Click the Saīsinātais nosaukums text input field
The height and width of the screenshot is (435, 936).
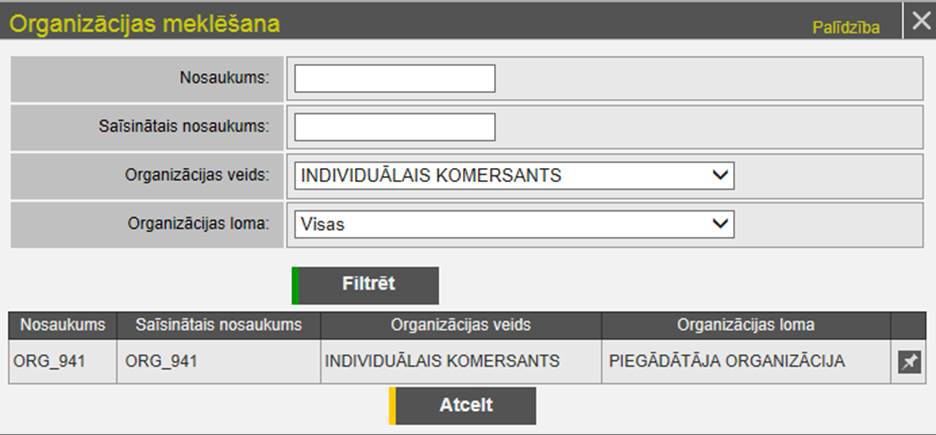(395, 127)
